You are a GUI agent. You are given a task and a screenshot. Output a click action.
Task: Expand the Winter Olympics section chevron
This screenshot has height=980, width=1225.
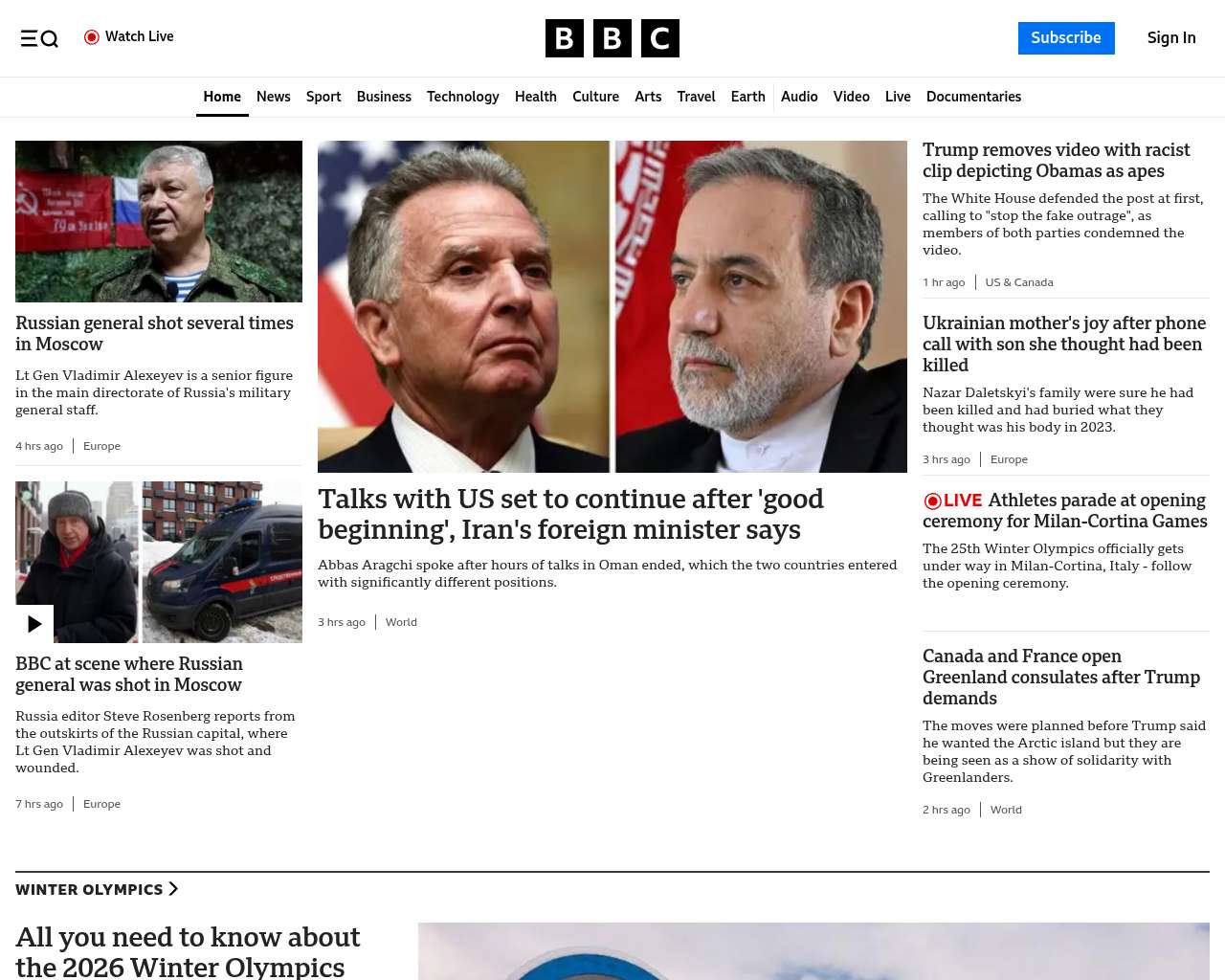click(x=173, y=889)
